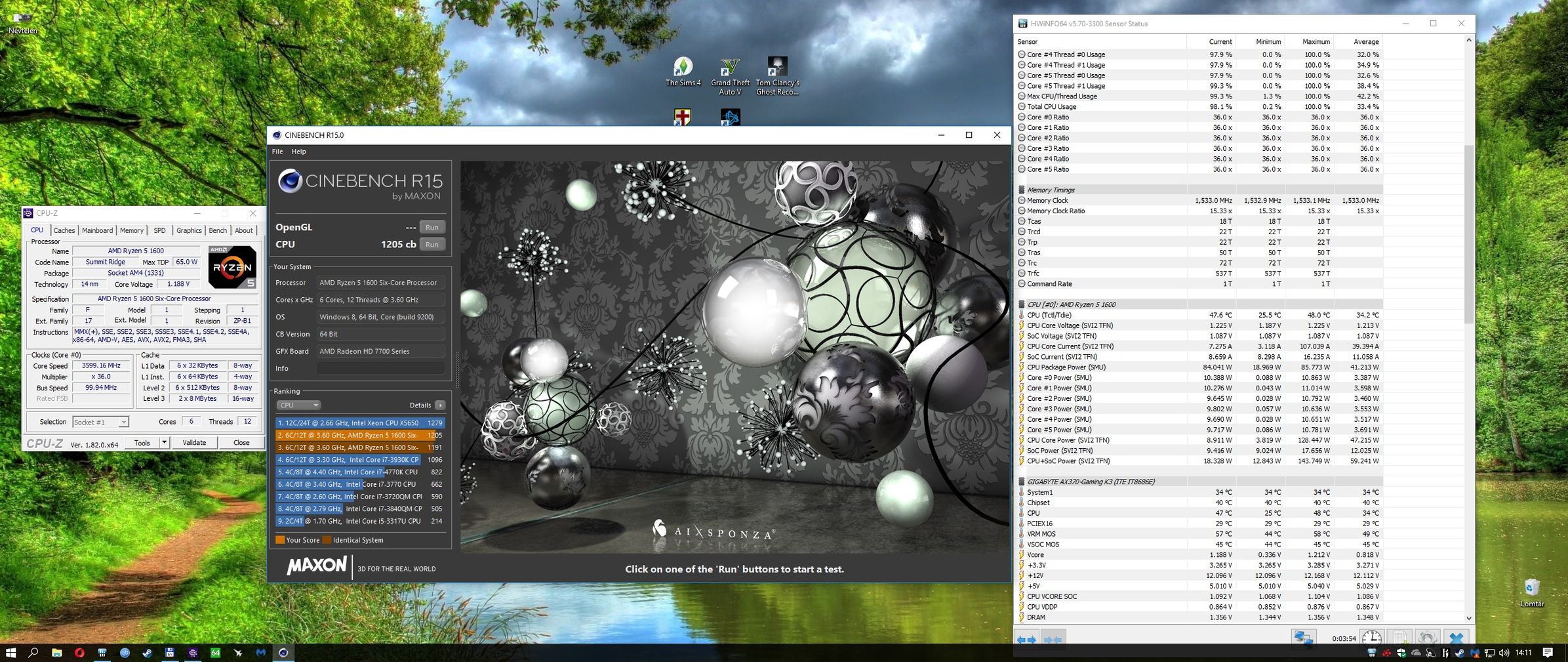
Task: Open File Explorer from the taskbar
Action: coord(57,653)
